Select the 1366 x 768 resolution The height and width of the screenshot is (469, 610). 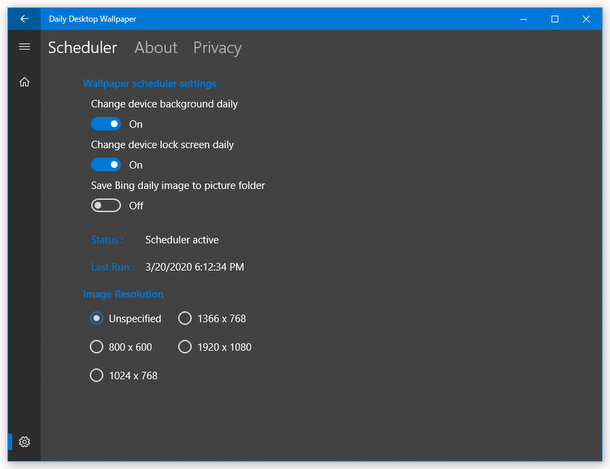coord(212,318)
